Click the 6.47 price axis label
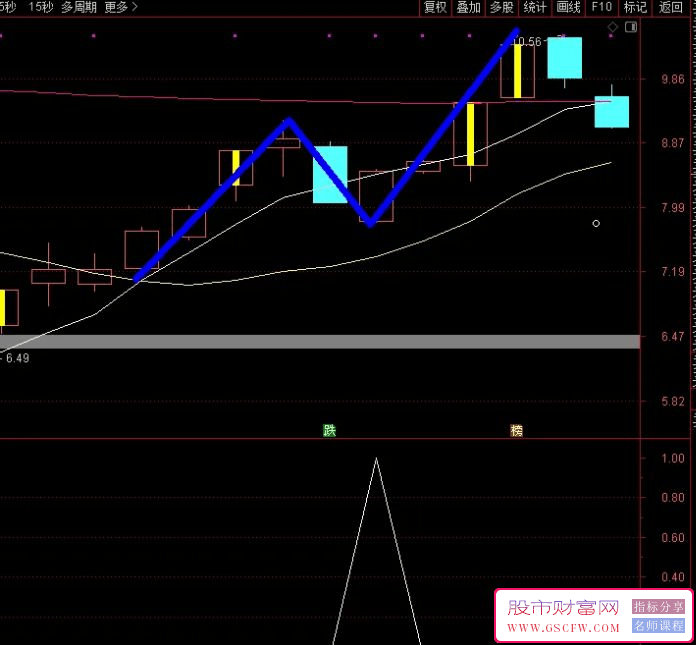Image resolution: width=696 pixels, height=645 pixels. (673, 336)
